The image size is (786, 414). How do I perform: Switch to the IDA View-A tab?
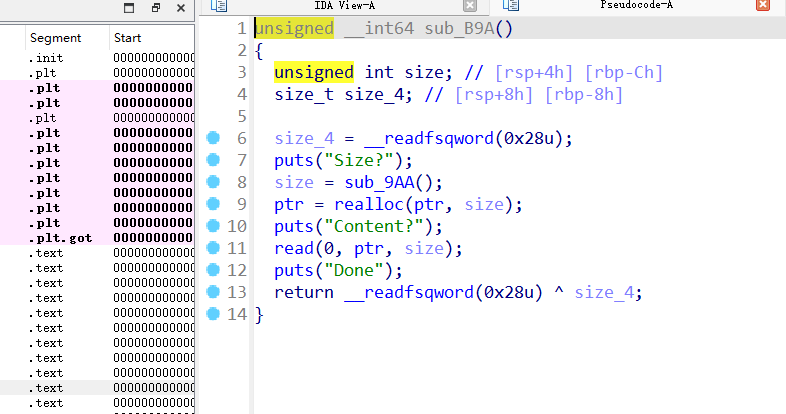(x=345, y=6)
